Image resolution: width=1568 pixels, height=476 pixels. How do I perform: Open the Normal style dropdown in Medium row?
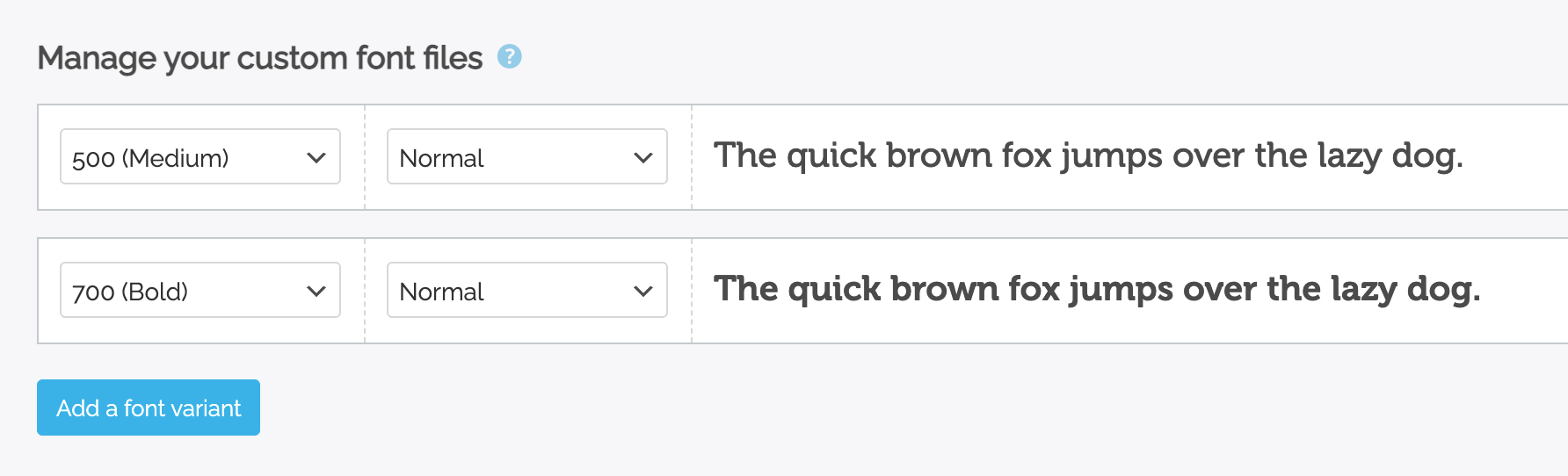(527, 156)
